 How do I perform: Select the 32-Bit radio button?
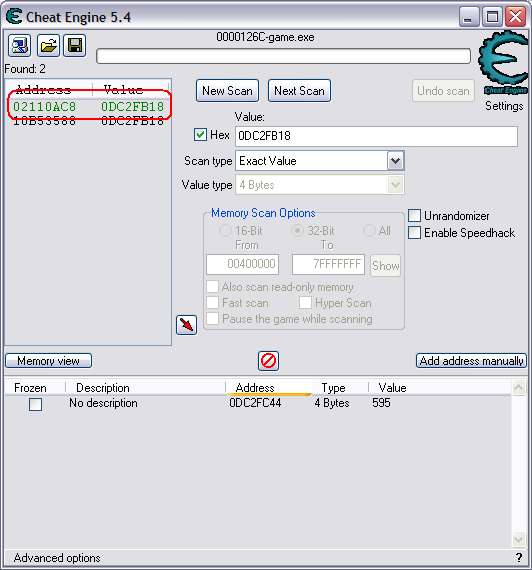tap(297, 230)
